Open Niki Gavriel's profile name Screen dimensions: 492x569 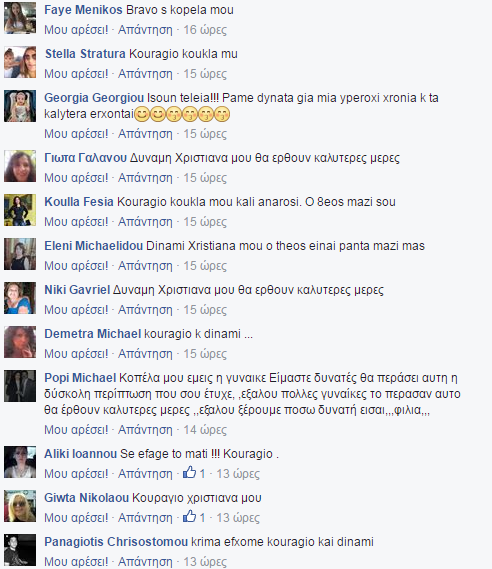click(x=77, y=290)
